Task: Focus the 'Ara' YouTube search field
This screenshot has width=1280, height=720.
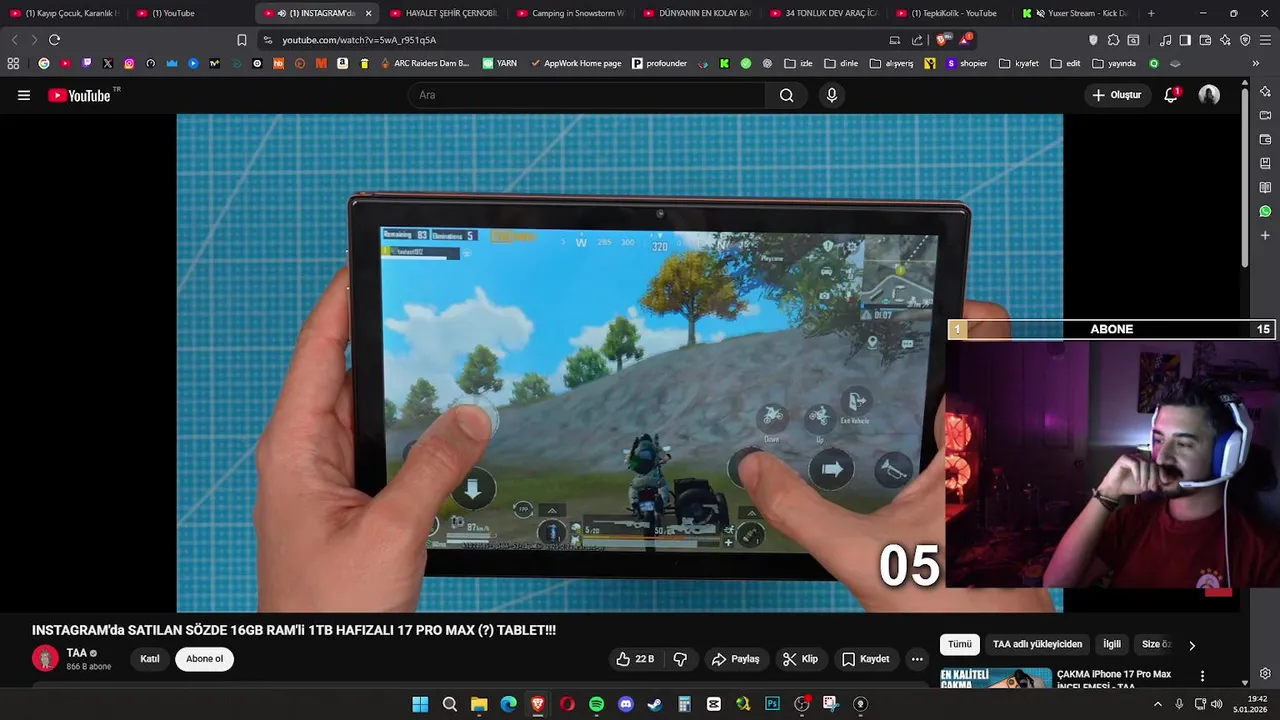Action: pos(587,95)
